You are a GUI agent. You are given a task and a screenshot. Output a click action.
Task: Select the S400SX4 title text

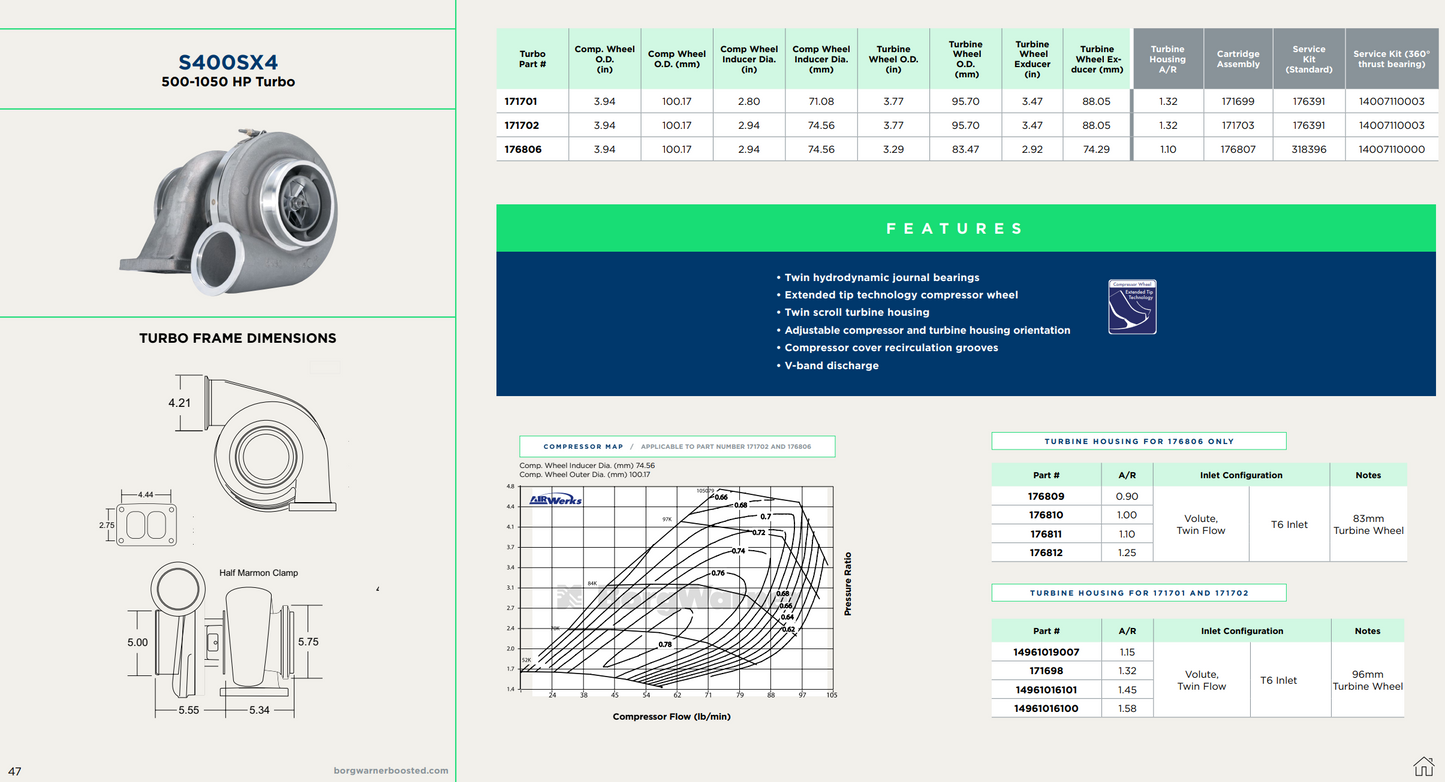click(x=228, y=62)
